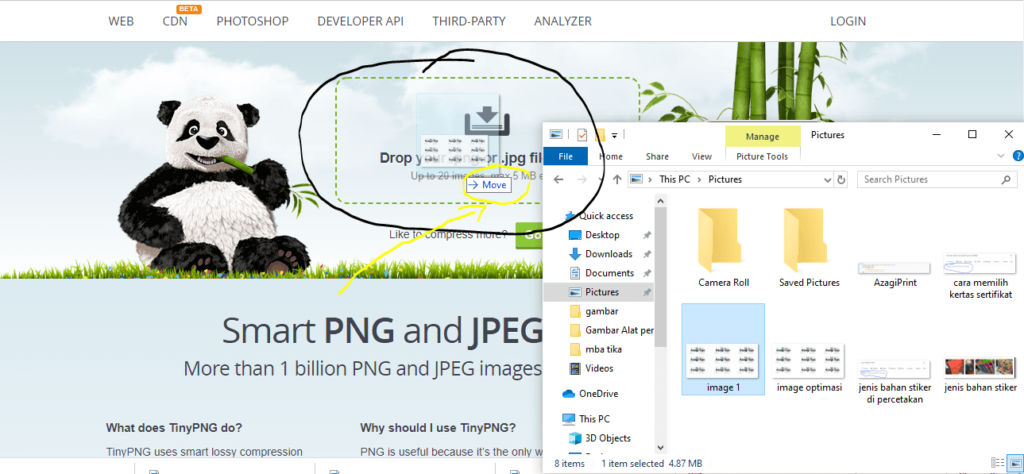This screenshot has height=474, width=1024.
Task: Select the jenis bahan stiker file
Action: (x=980, y=374)
